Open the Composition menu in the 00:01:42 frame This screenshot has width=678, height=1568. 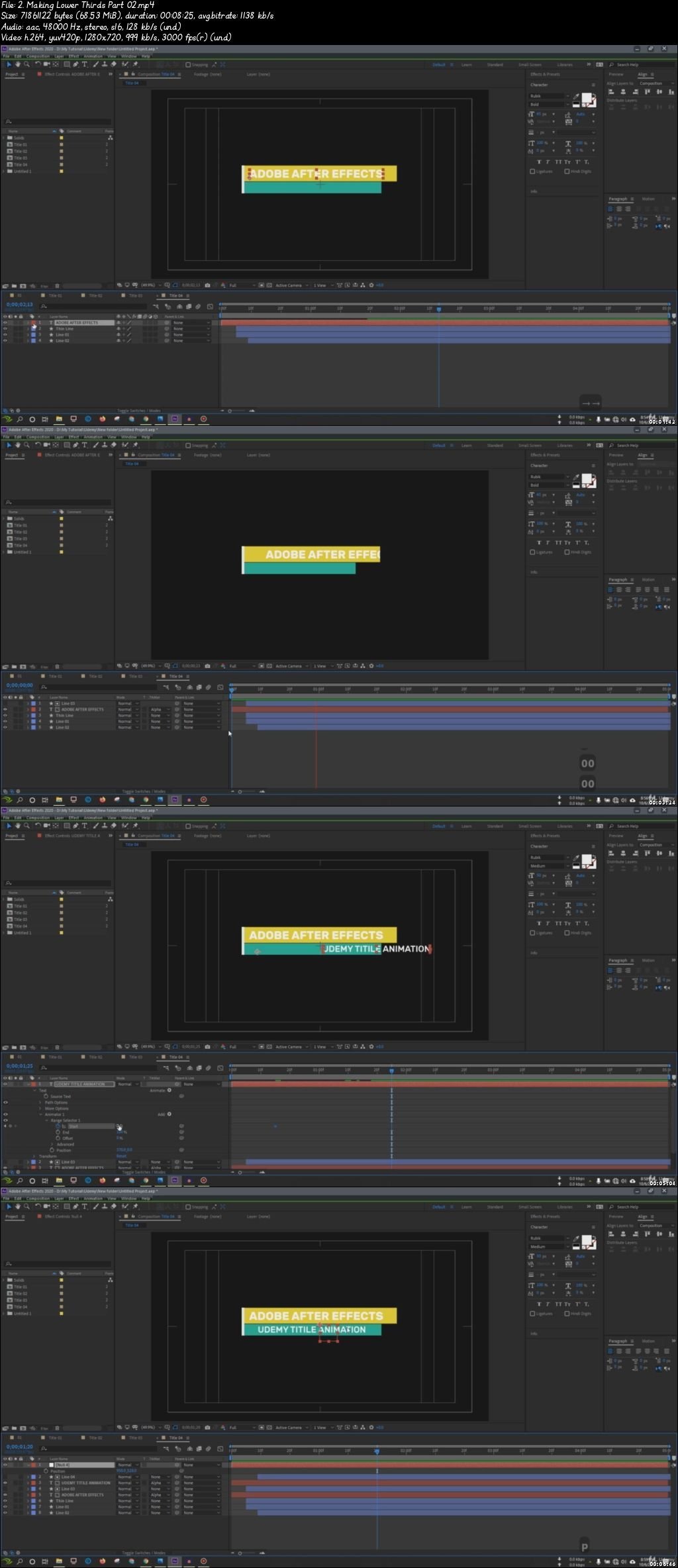click(x=38, y=56)
